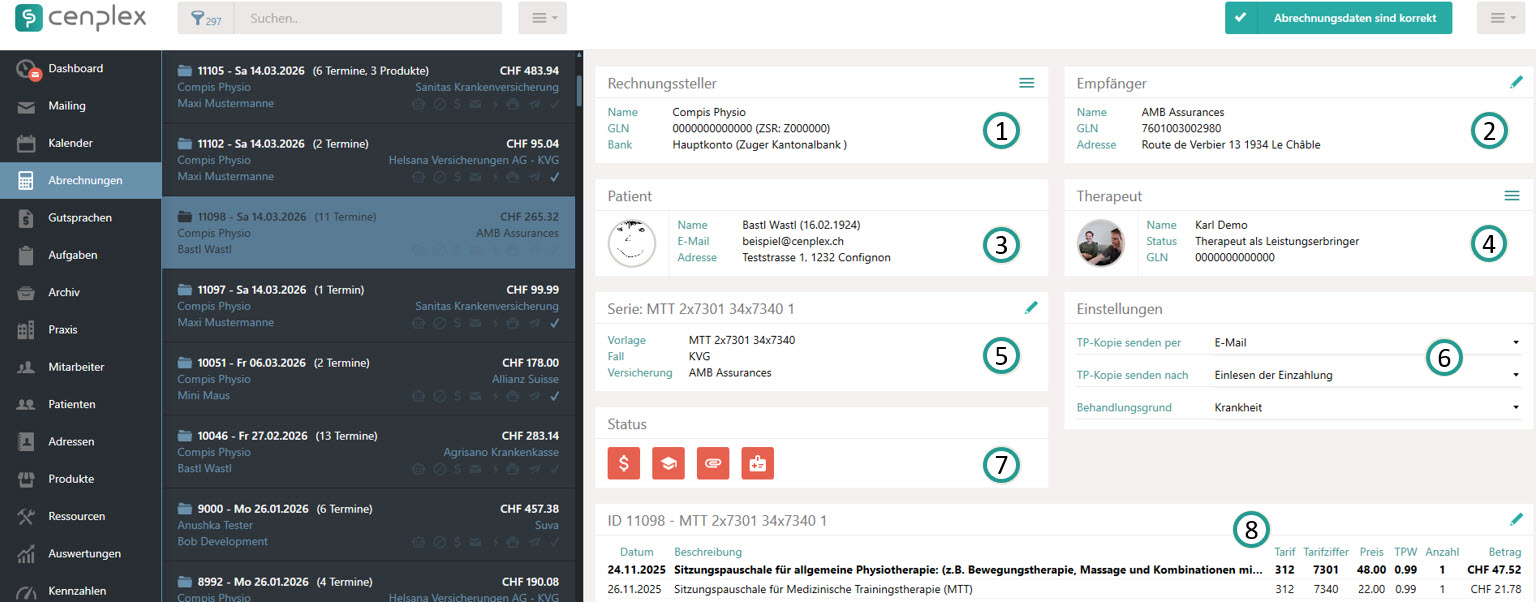Edit the Serie MTT with the pencil icon
Screen dimensions: 1536x602
point(1032,309)
